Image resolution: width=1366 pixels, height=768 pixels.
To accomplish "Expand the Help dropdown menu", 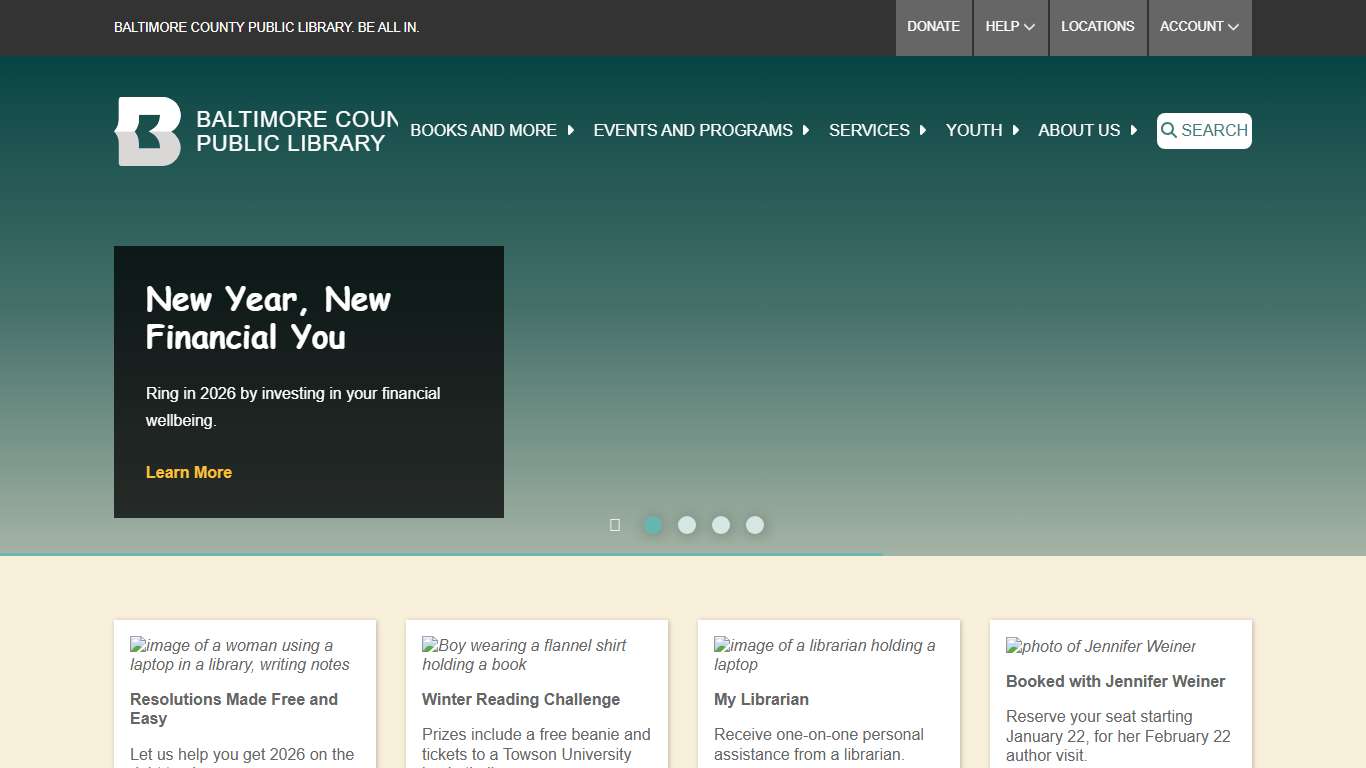I will [1010, 27].
